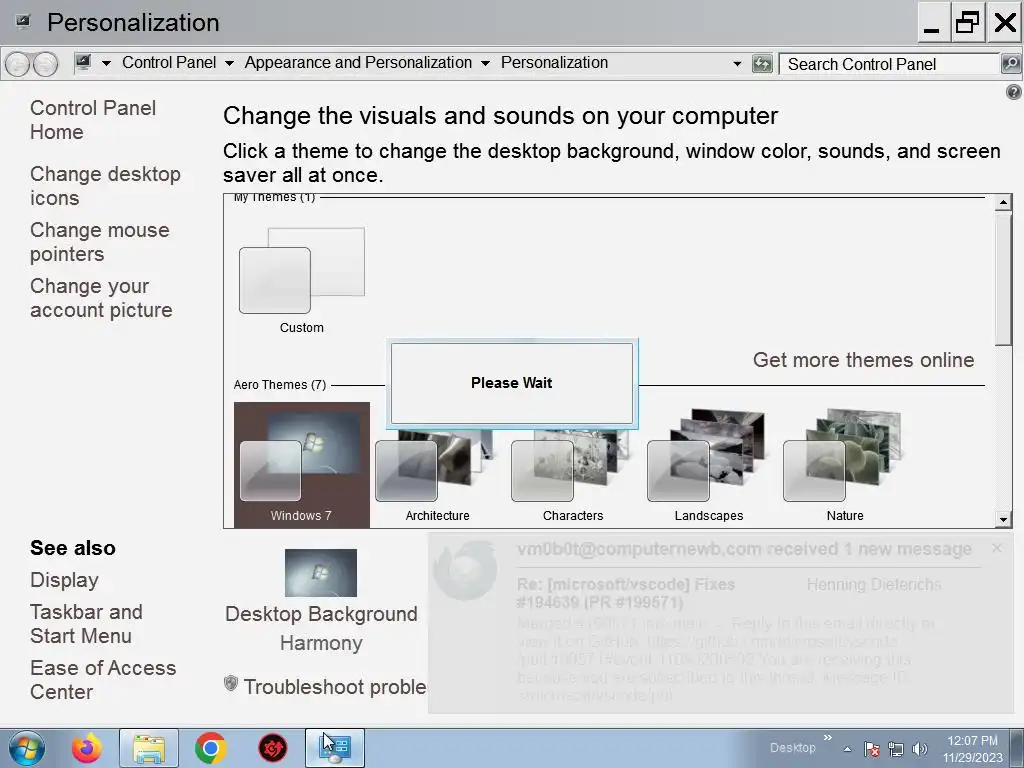Image resolution: width=1024 pixels, height=768 pixels.
Task: Click the Back navigation button
Action: (18, 64)
